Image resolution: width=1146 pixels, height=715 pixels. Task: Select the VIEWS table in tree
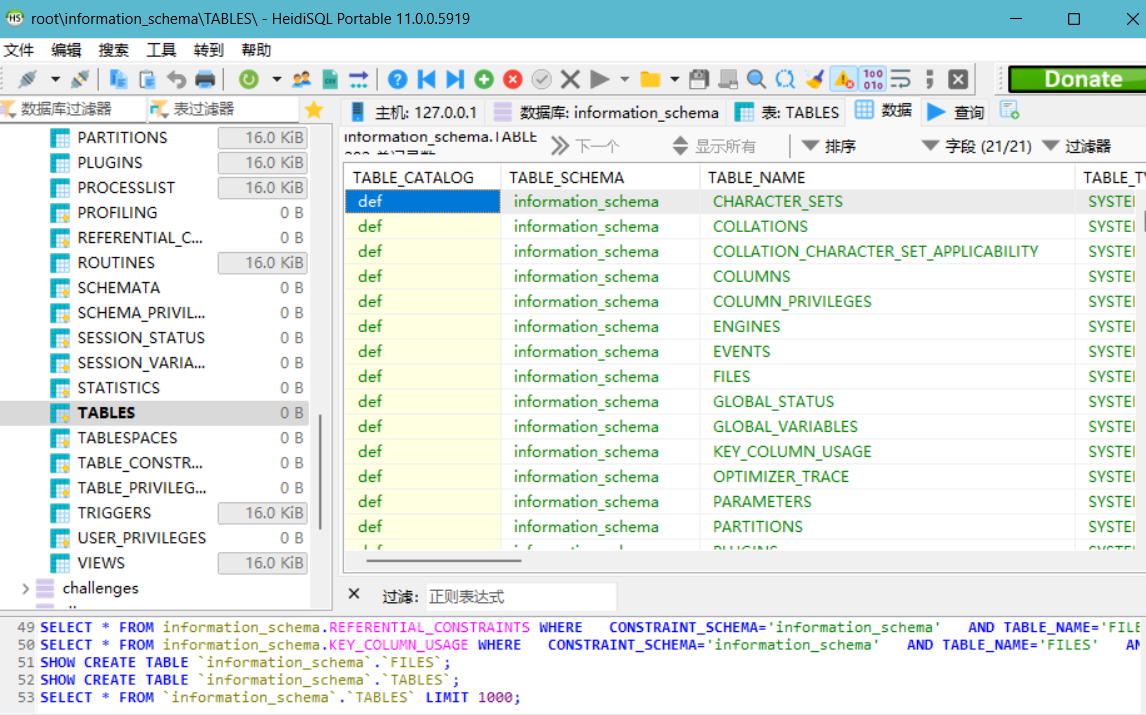[101, 563]
